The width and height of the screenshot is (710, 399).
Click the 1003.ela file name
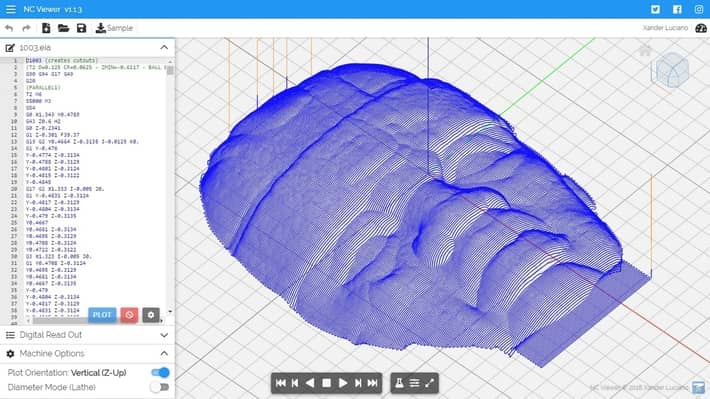pyautogui.click(x=35, y=48)
